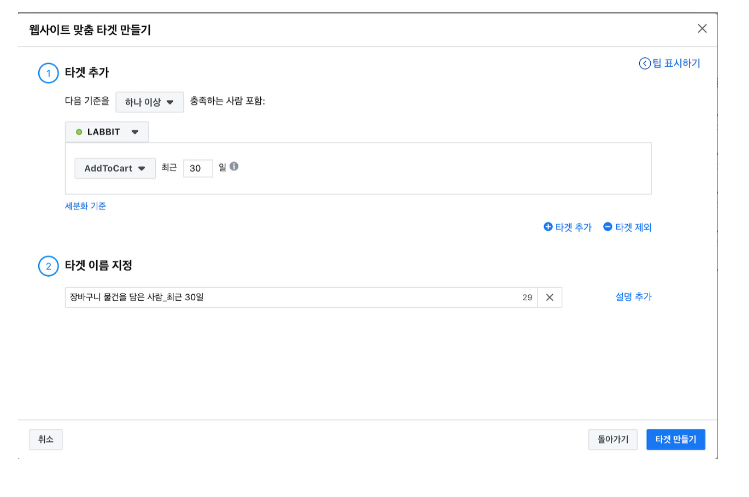This screenshot has width=749, height=497.
Task: Click the minus icon for 타겟 제외
Action: (x=608, y=227)
